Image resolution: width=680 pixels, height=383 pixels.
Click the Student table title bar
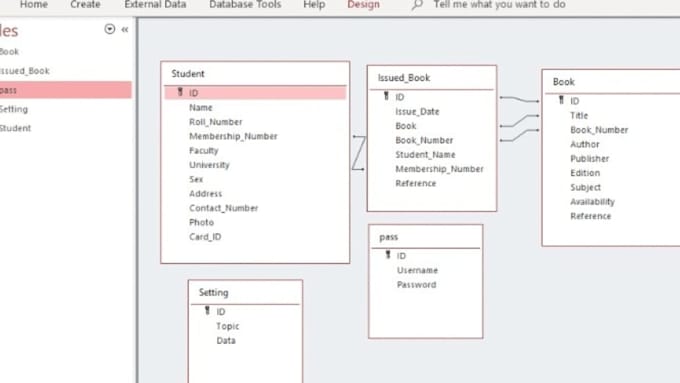255,74
